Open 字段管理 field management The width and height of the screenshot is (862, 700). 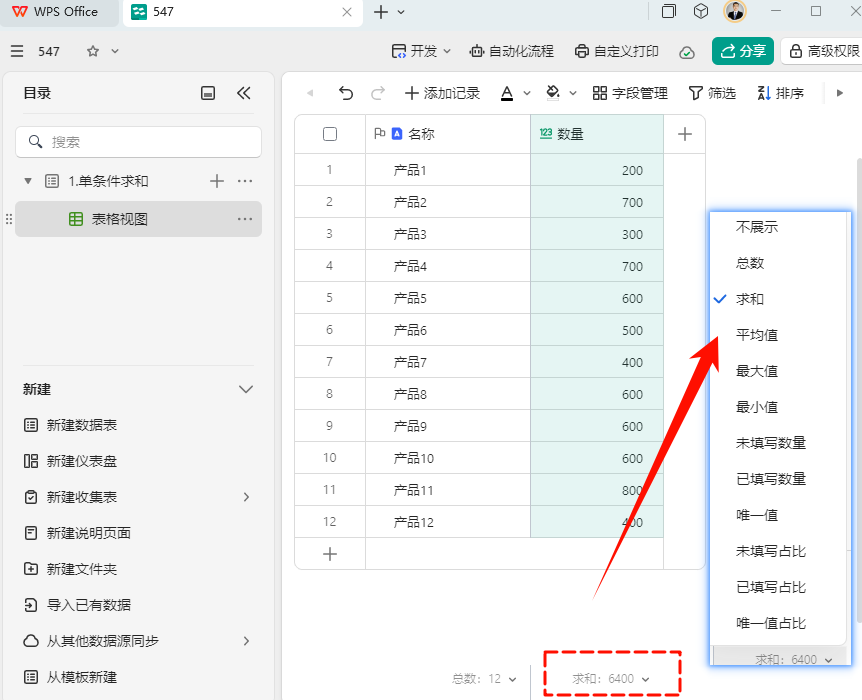pyautogui.click(x=630, y=93)
